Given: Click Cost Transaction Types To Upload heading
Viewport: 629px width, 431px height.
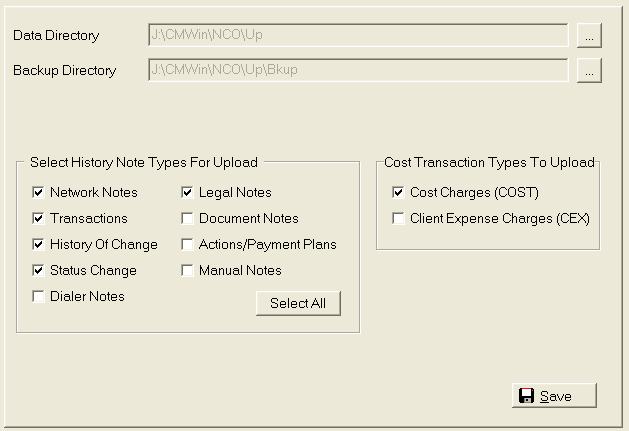Looking at the screenshot, I should (x=489, y=162).
